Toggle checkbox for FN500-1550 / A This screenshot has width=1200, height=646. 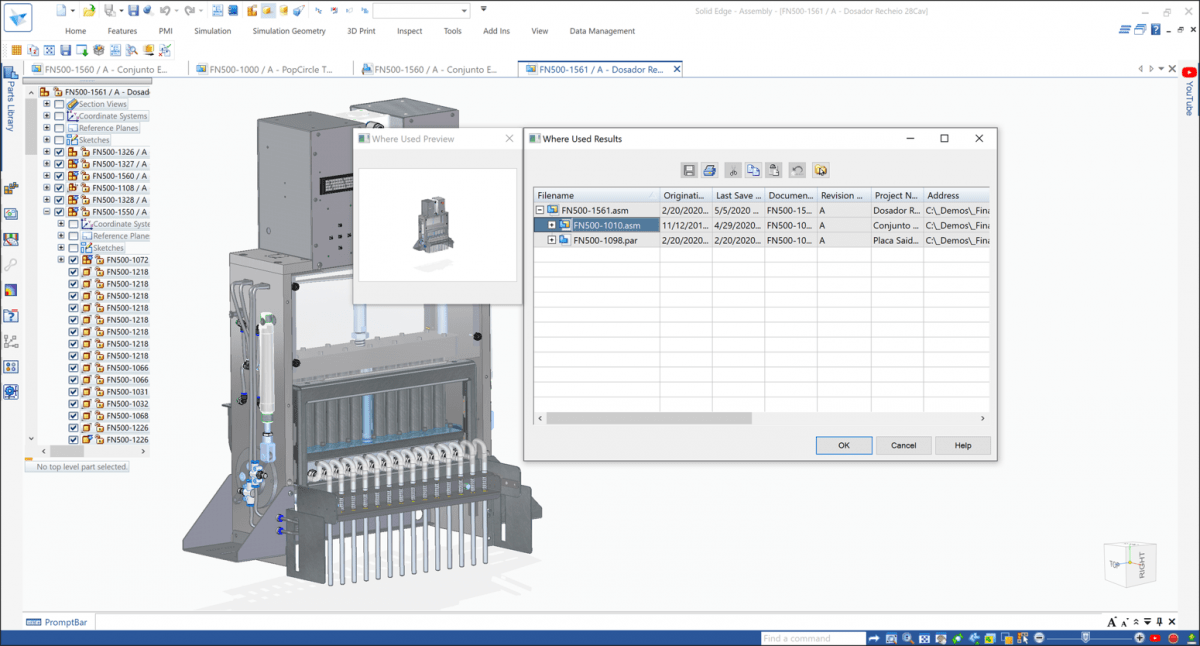point(59,212)
